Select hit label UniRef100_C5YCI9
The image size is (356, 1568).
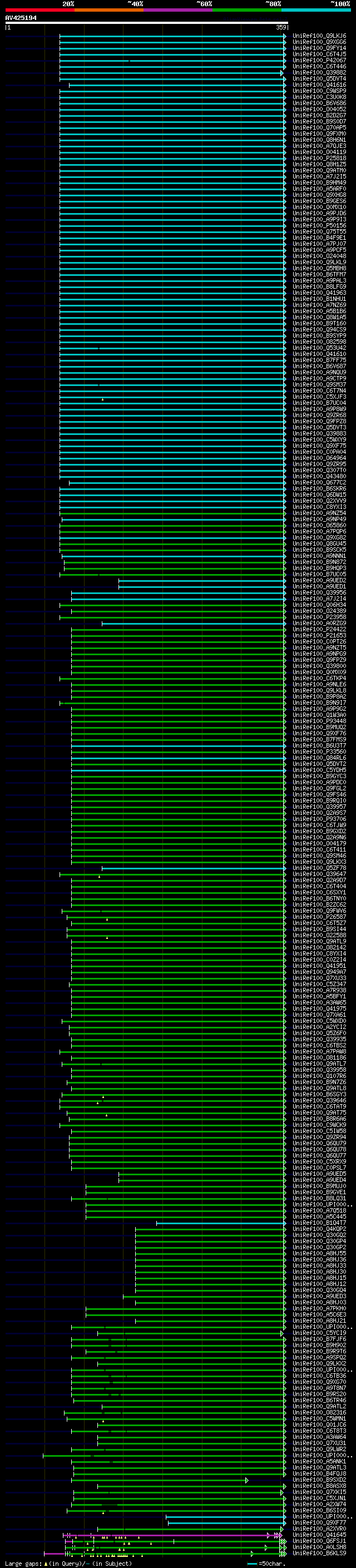[x=319, y=1332]
